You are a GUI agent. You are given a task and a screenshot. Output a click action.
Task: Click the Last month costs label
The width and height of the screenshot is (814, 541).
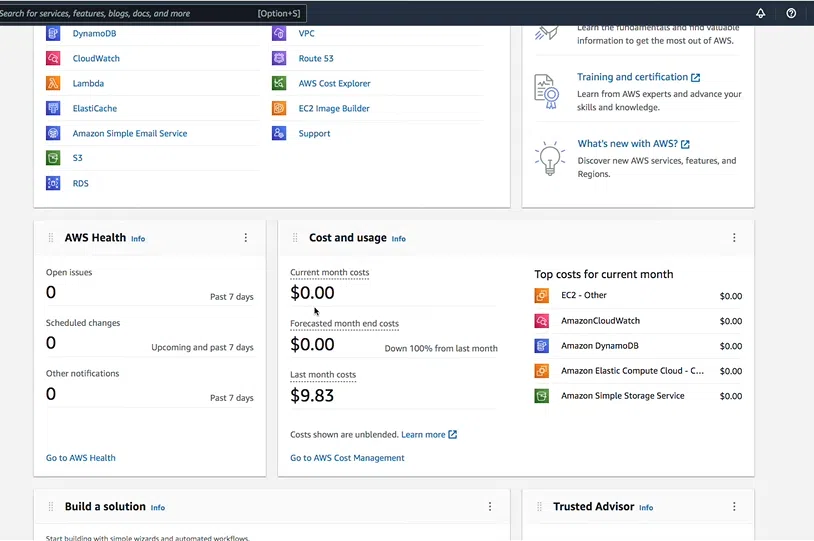tap(323, 375)
